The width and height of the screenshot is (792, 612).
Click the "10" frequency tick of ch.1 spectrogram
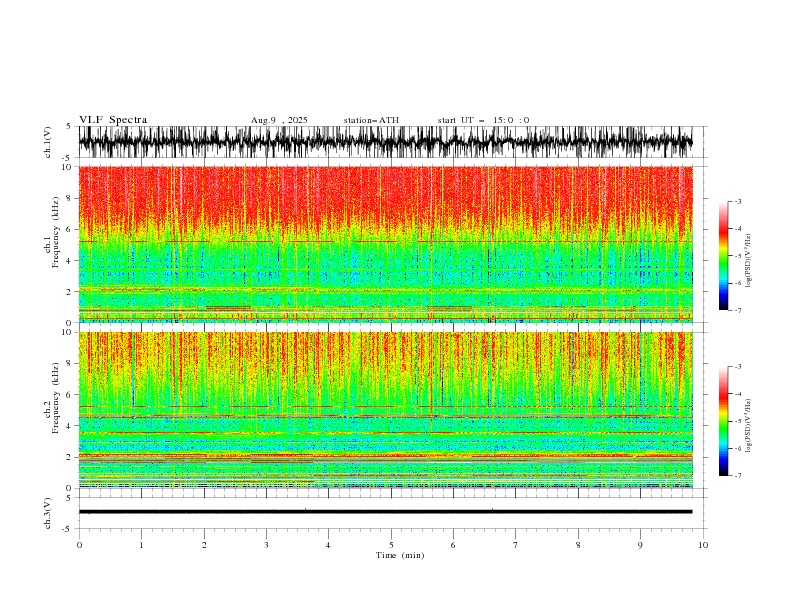[x=69, y=167]
